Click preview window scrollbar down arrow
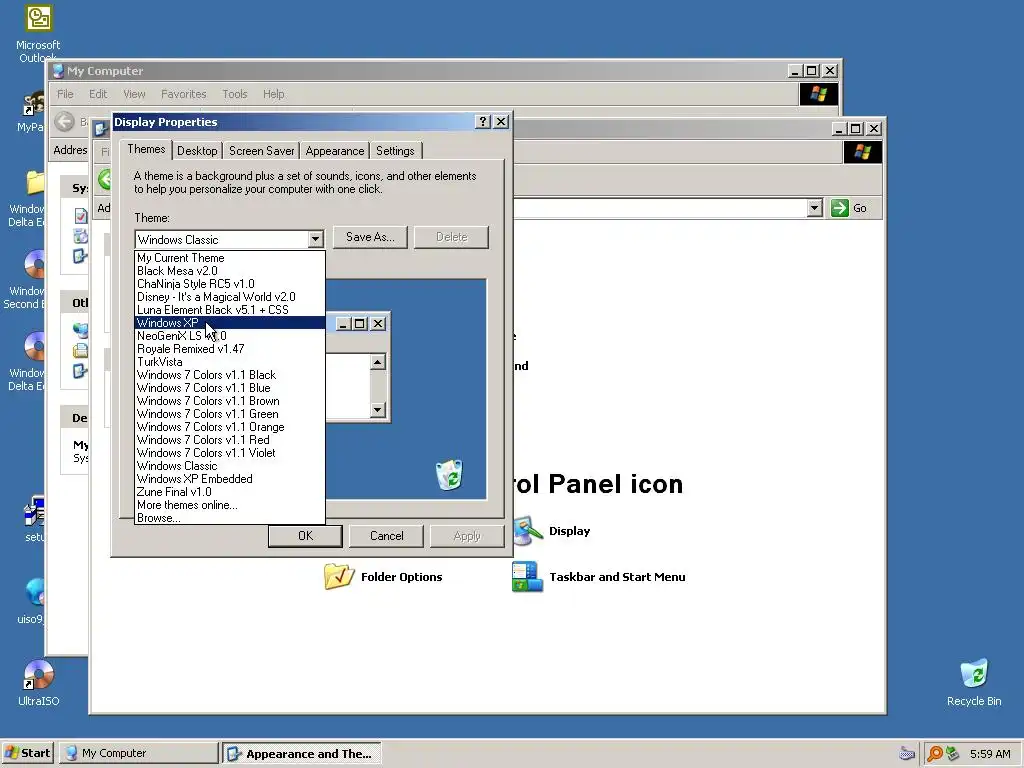 pos(377,409)
